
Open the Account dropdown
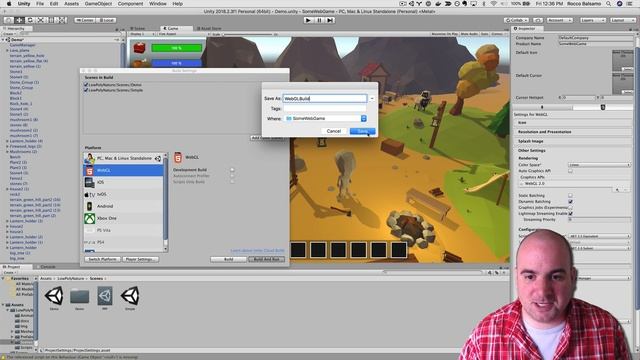point(560,20)
